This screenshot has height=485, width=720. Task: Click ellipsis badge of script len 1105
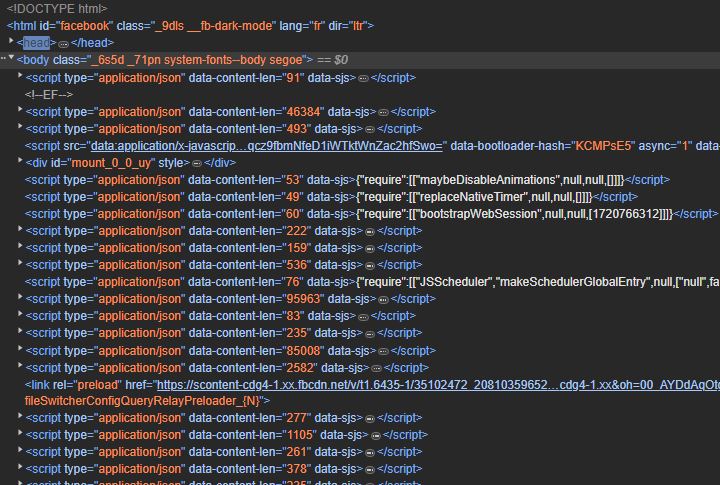coord(376,435)
